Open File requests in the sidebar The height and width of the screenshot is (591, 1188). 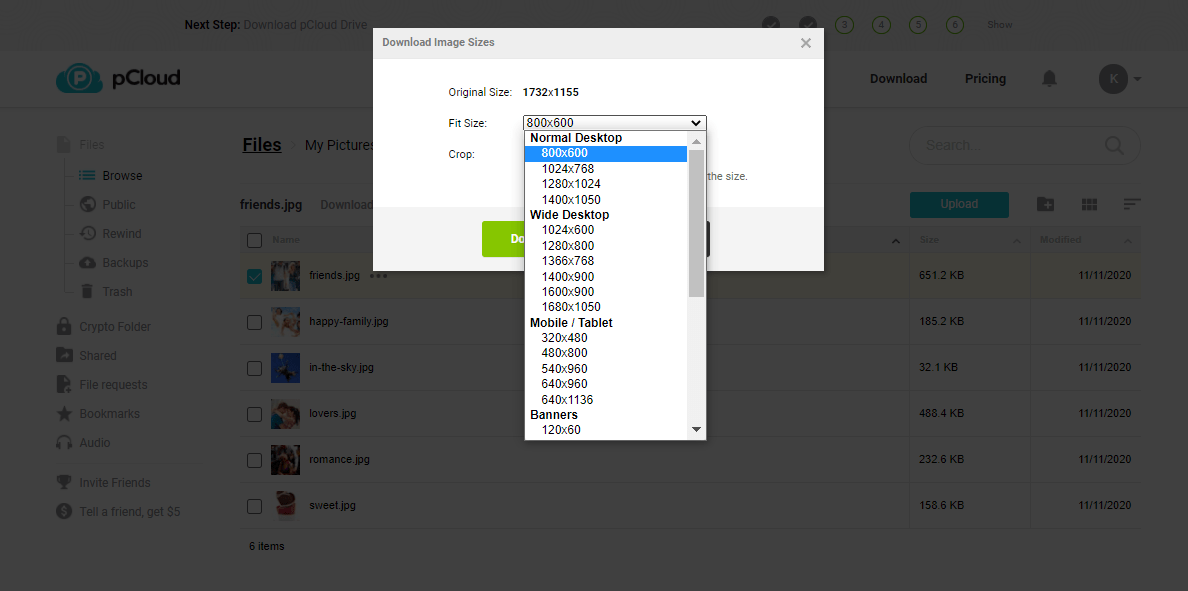click(102, 385)
